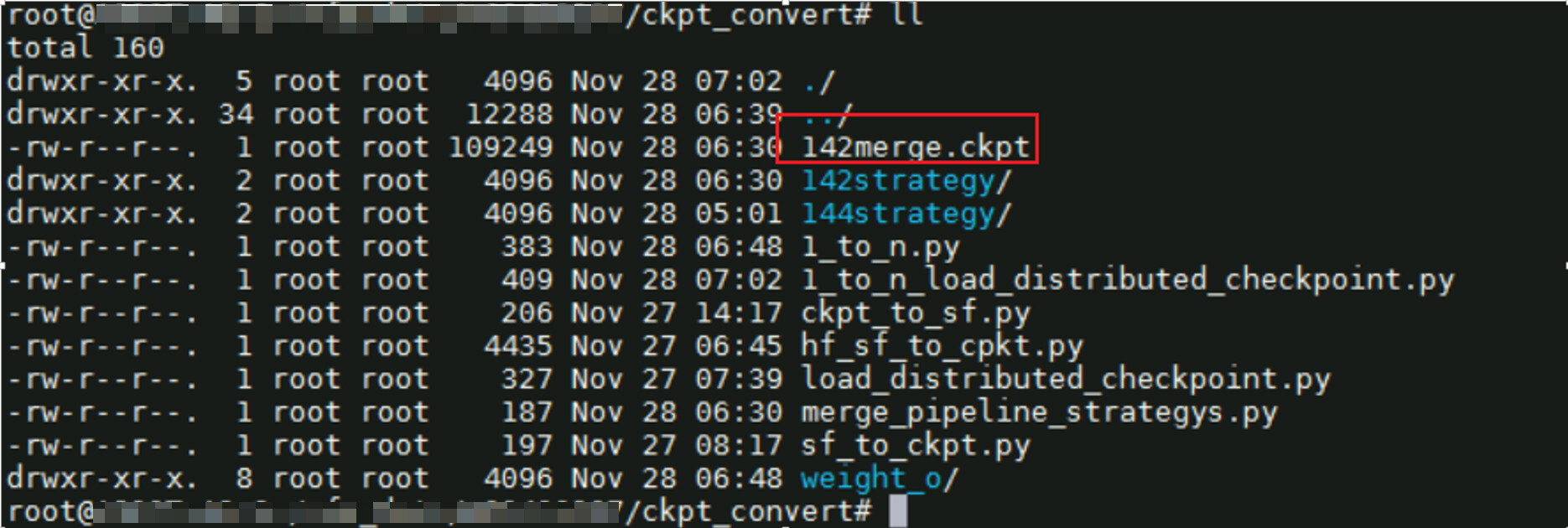Click the 4435 file size value
Screen dimensions: 1568x528
(518, 346)
